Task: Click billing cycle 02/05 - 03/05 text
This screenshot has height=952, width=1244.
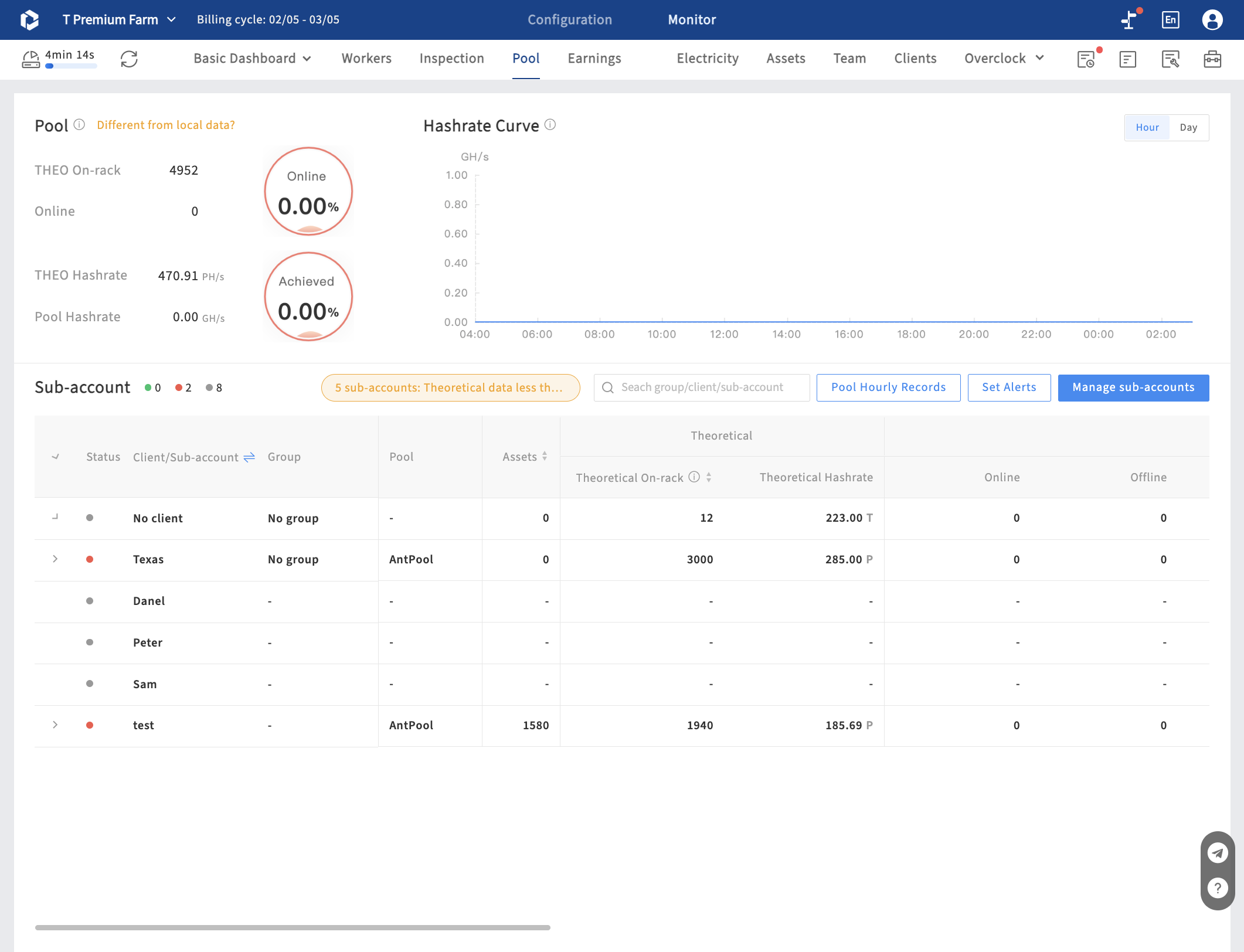Action: 268,19
